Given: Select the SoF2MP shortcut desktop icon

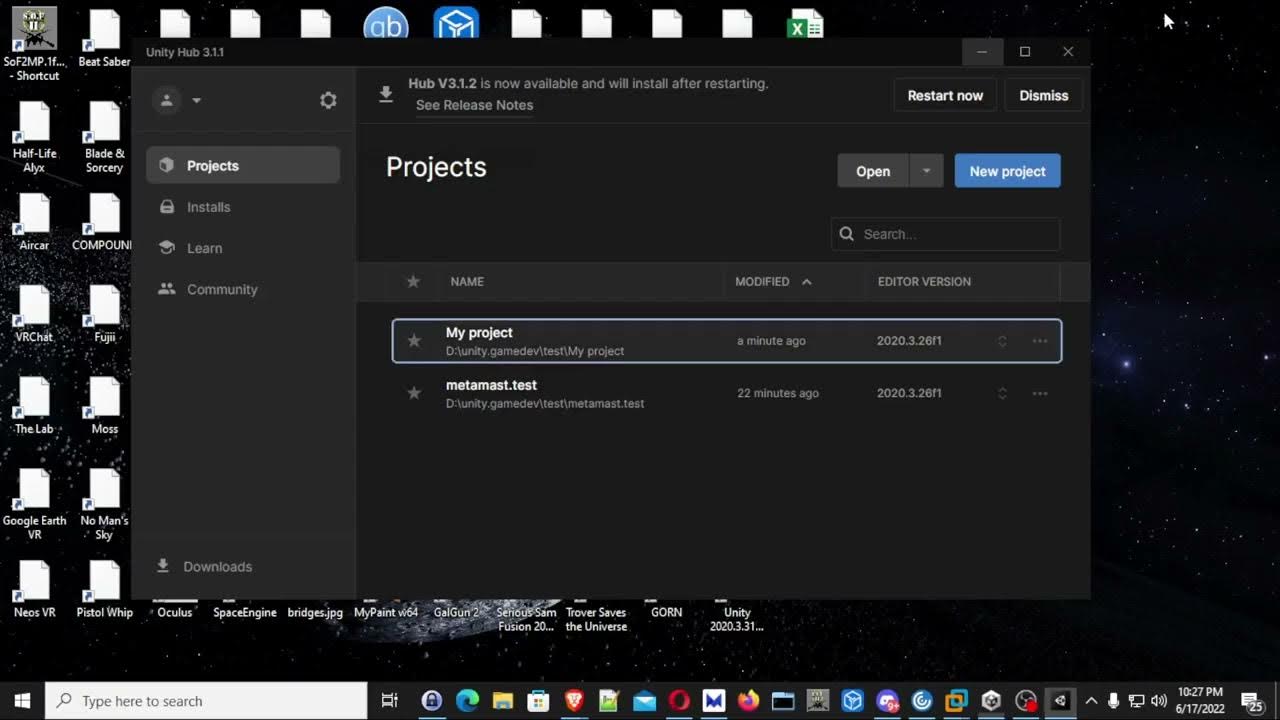Looking at the screenshot, I should [36, 44].
